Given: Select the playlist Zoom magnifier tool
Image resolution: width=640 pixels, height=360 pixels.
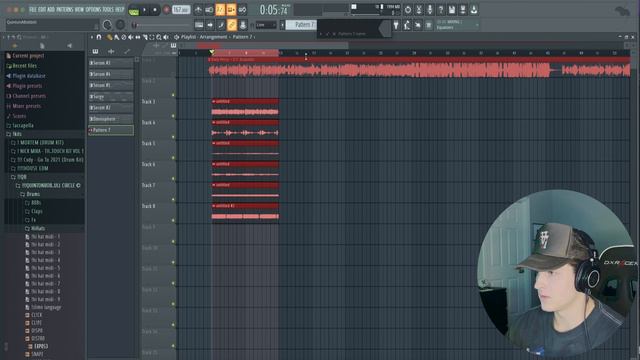Looking at the screenshot, I should [159, 37].
